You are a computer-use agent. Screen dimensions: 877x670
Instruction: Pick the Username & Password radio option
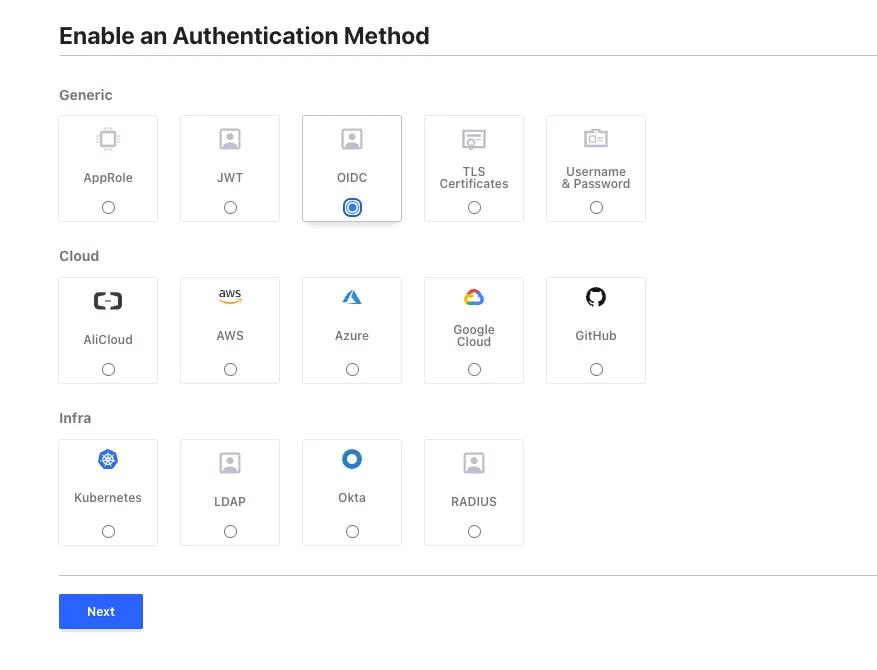596,208
